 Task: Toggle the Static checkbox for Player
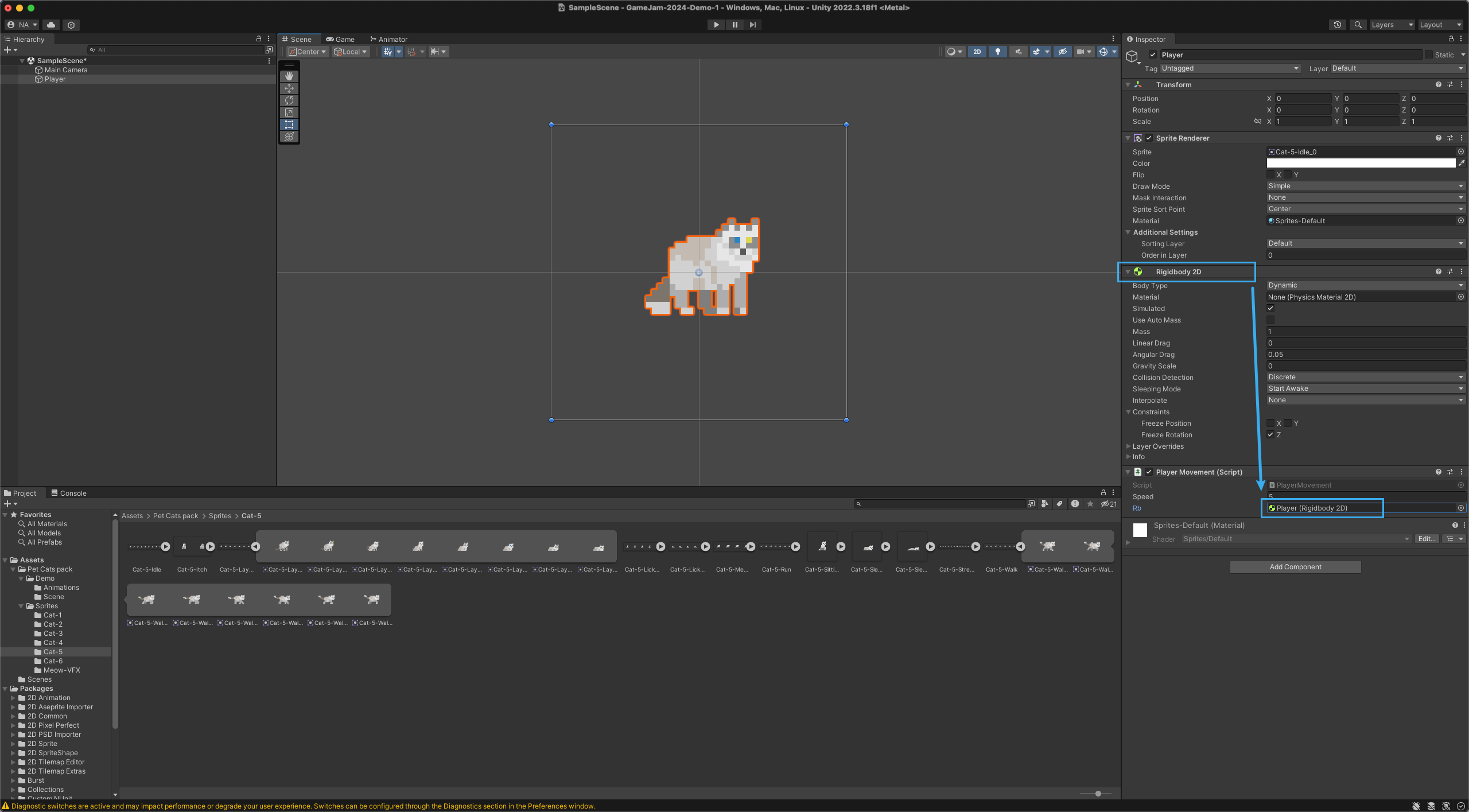(x=1429, y=55)
